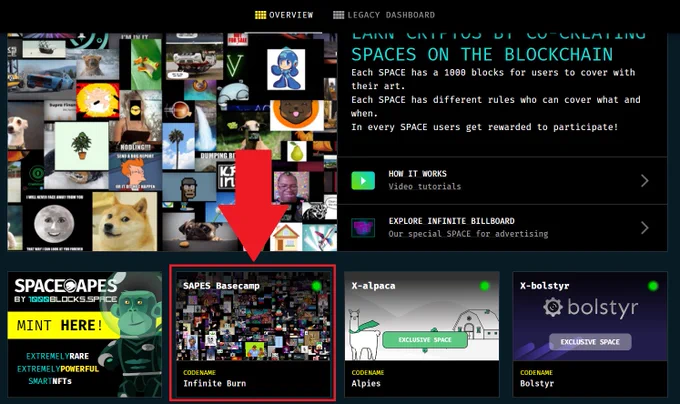Click the pear image in the collage
Screen dimensions: 680x404
coord(297,152)
